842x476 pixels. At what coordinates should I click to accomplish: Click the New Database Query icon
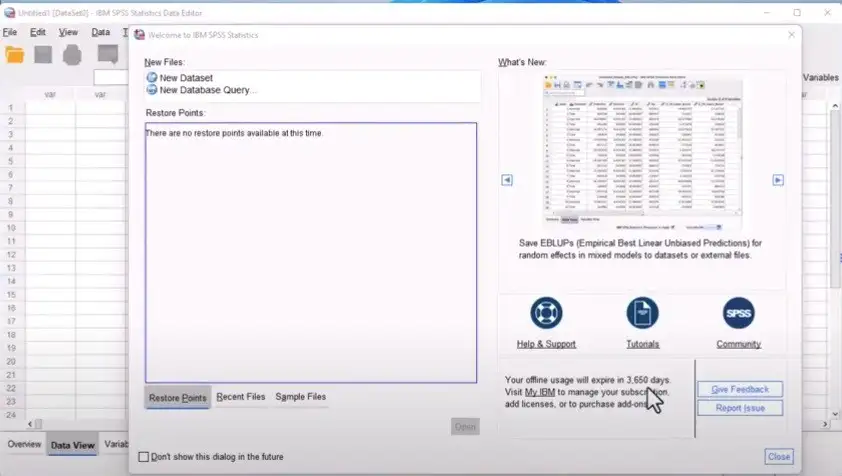(152, 90)
